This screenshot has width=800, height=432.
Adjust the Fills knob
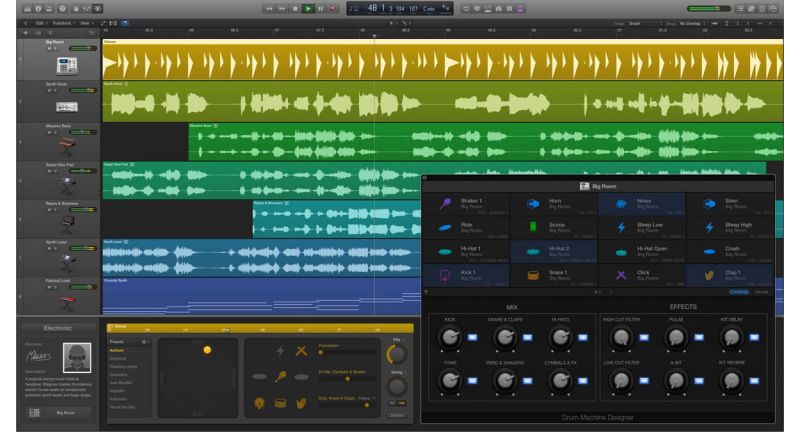click(x=396, y=354)
